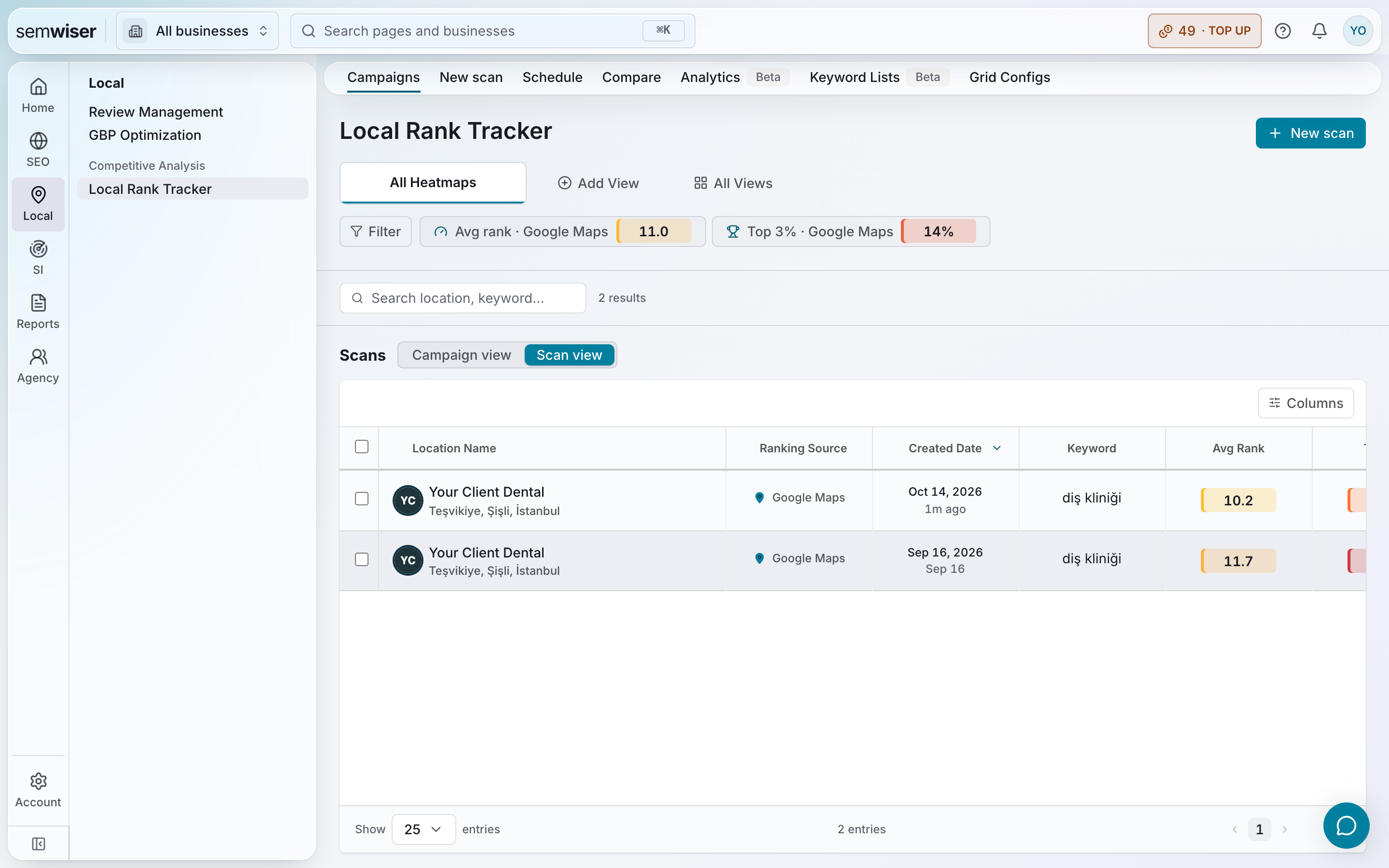This screenshot has height=868, width=1389.
Task: Click the blue New scan button
Action: tap(1310, 133)
